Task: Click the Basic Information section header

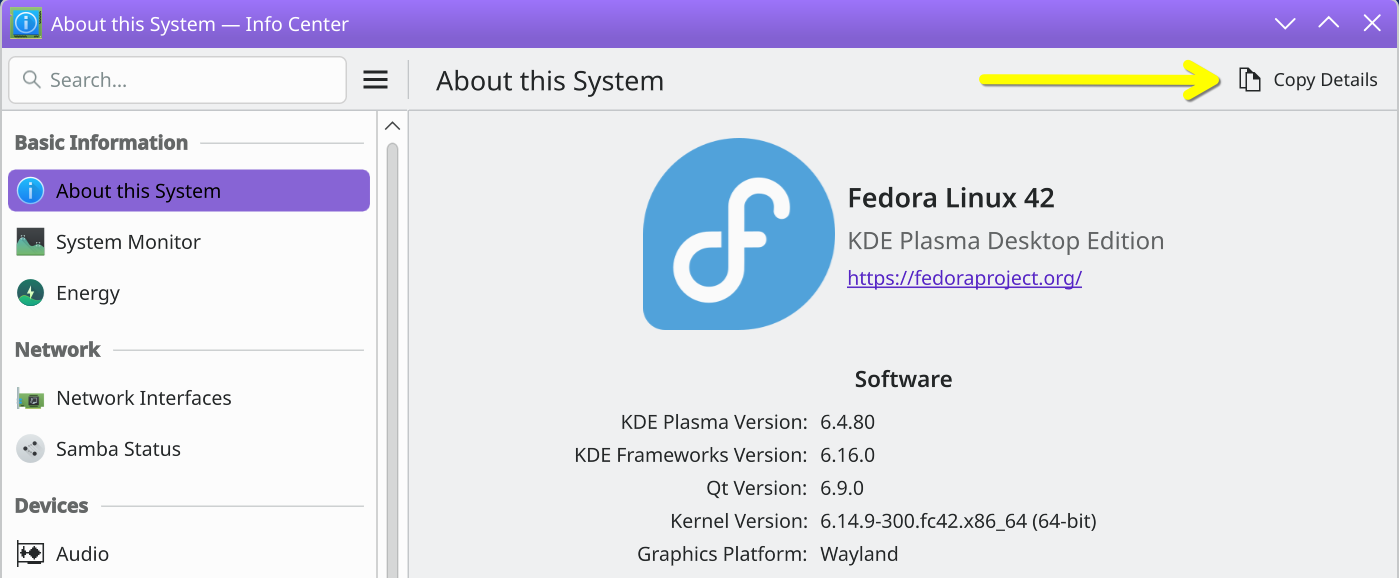Action: [101, 143]
